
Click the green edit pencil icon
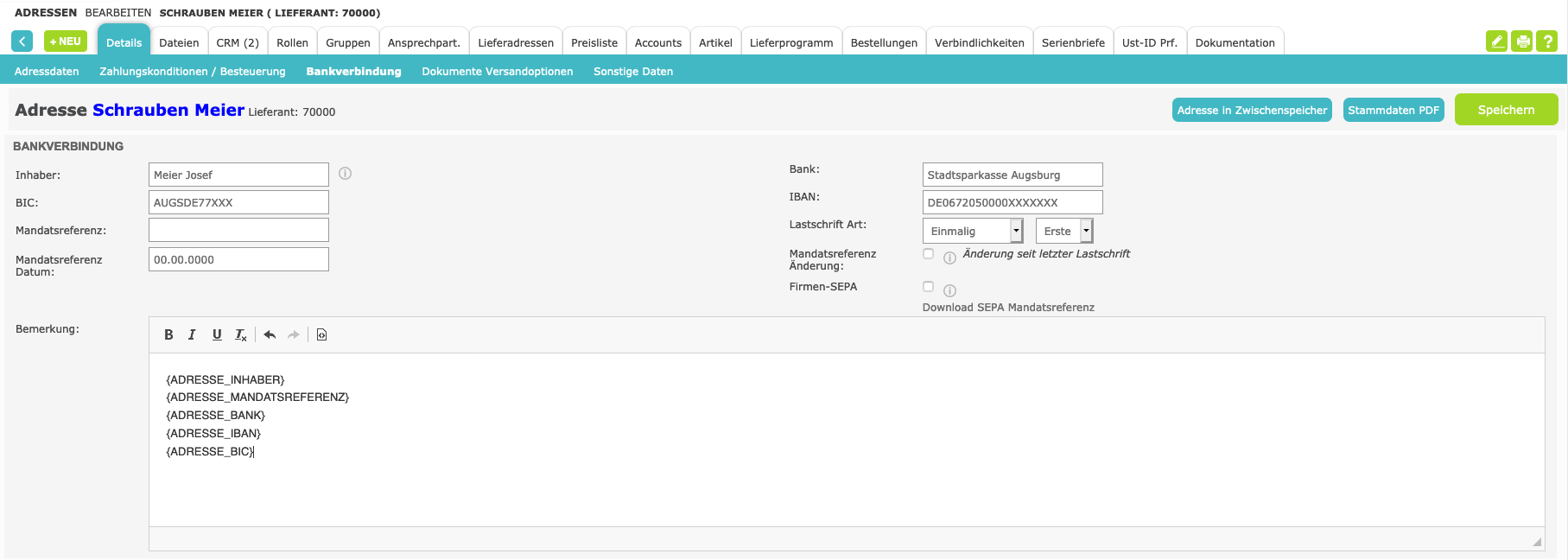(x=1496, y=41)
